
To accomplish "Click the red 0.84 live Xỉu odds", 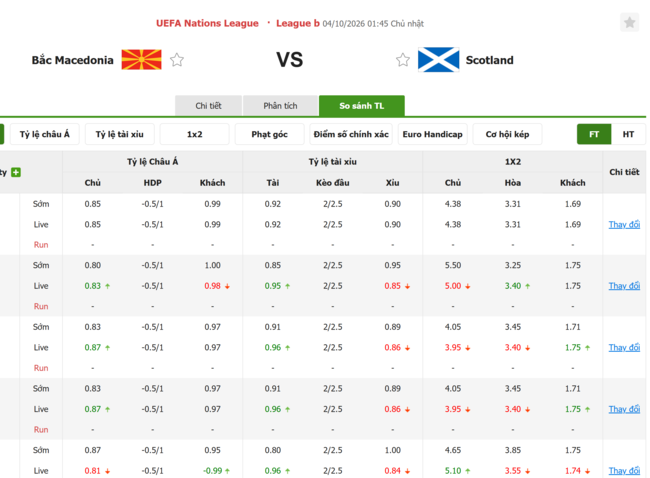I will (393, 471).
